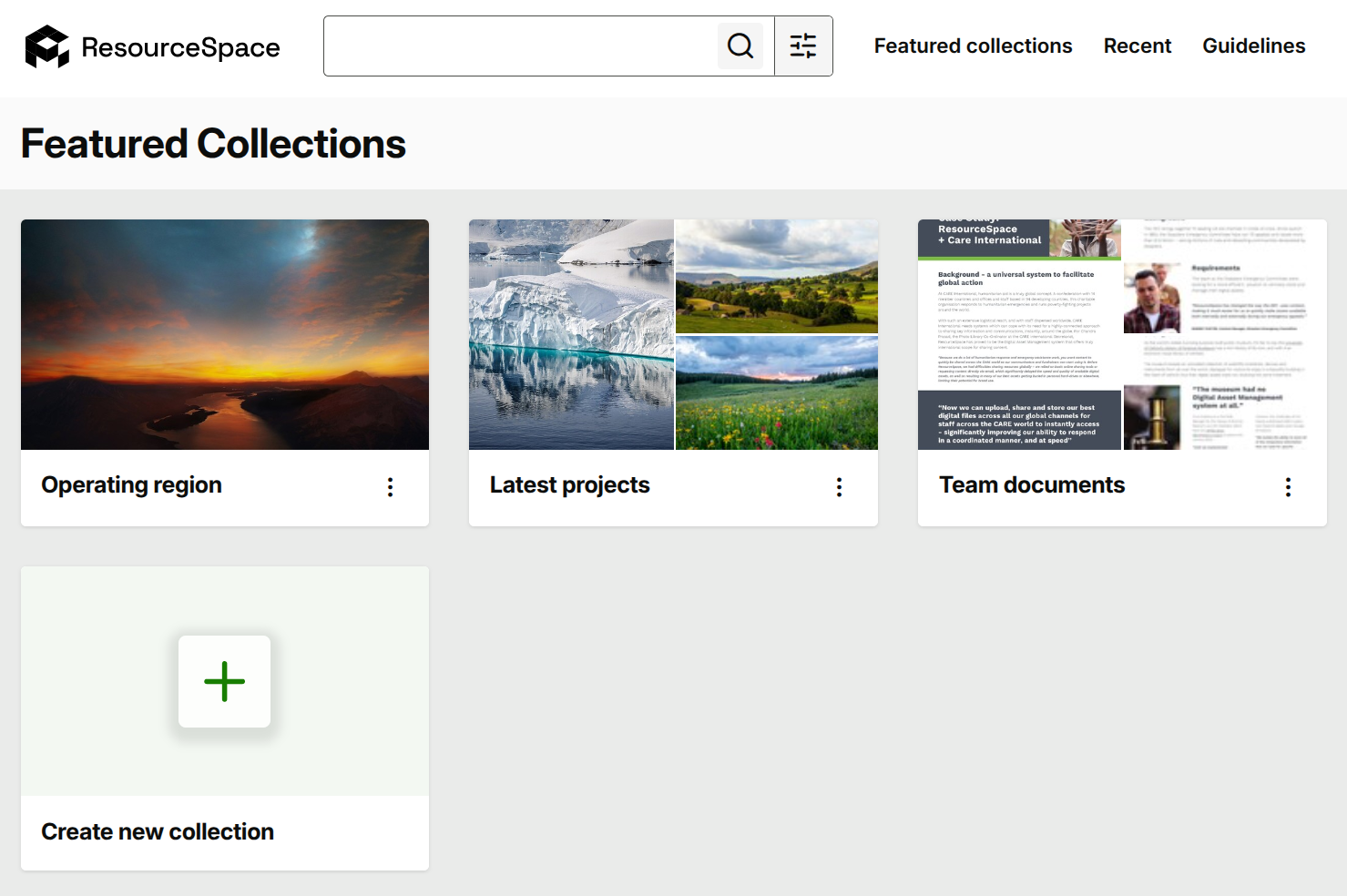Image resolution: width=1347 pixels, height=896 pixels.
Task: Open advanced search filters slider icon
Action: pos(803,46)
